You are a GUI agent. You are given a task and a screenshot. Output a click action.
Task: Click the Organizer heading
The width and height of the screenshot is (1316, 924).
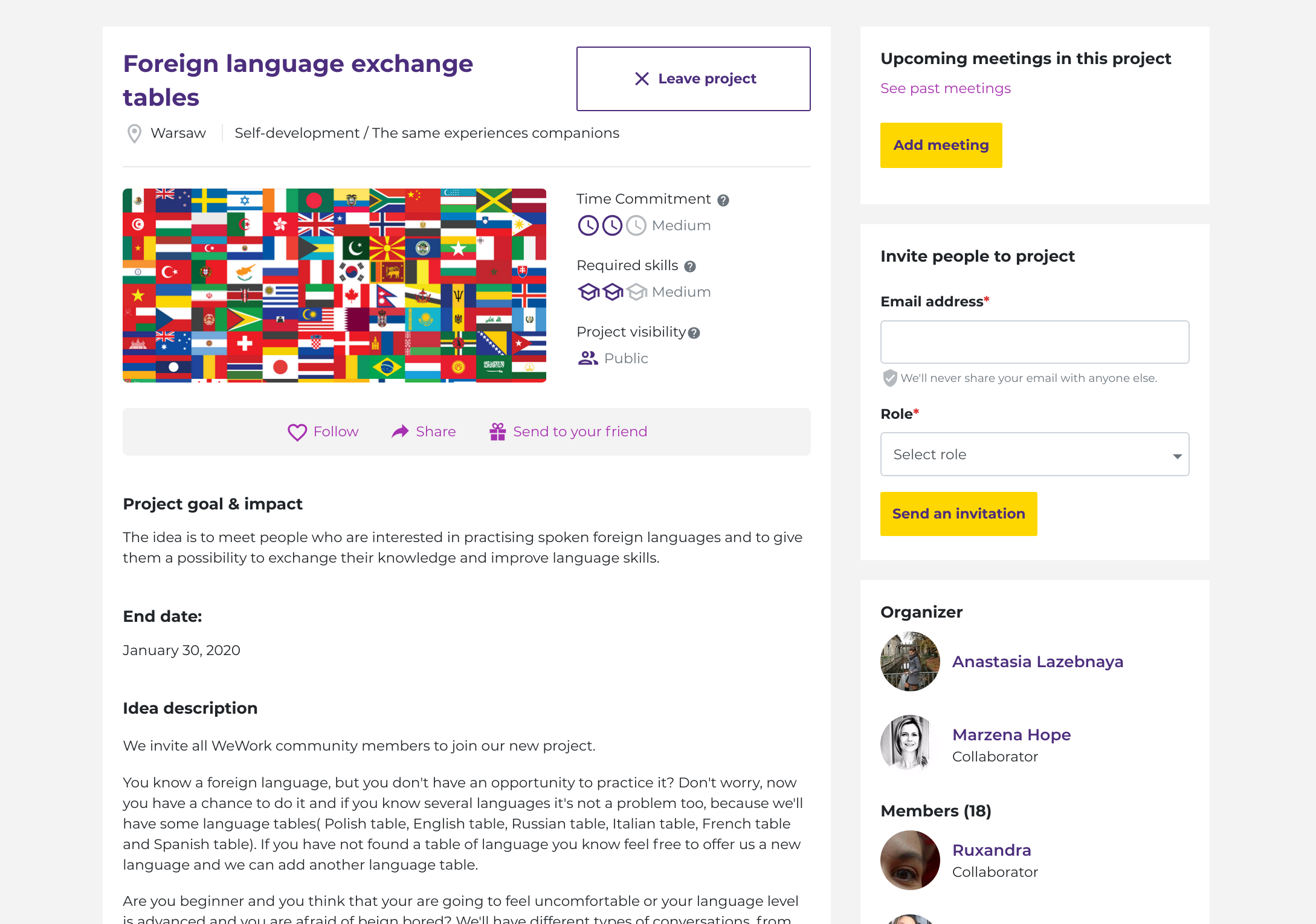pos(921,612)
